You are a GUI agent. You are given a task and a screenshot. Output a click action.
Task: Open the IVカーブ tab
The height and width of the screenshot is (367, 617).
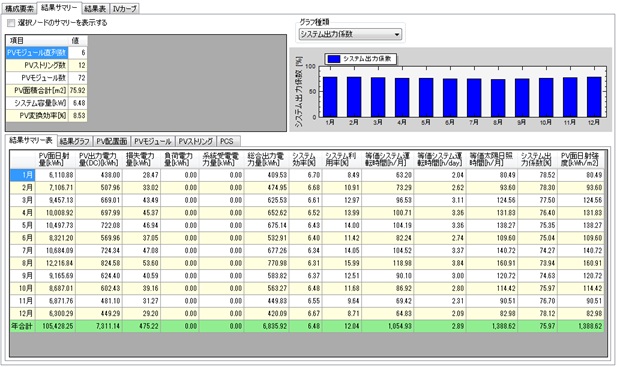click(x=124, y=8)
